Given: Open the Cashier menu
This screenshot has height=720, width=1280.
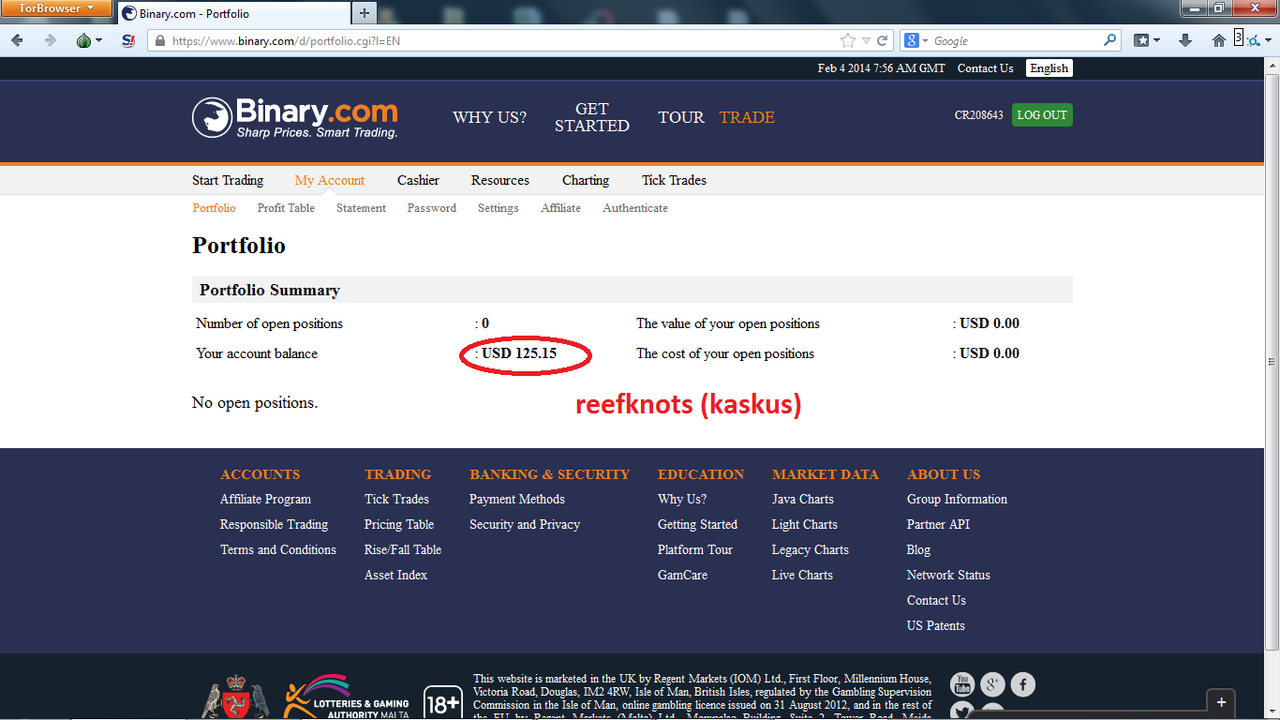Looking at the screenshot, I should 418,180.
